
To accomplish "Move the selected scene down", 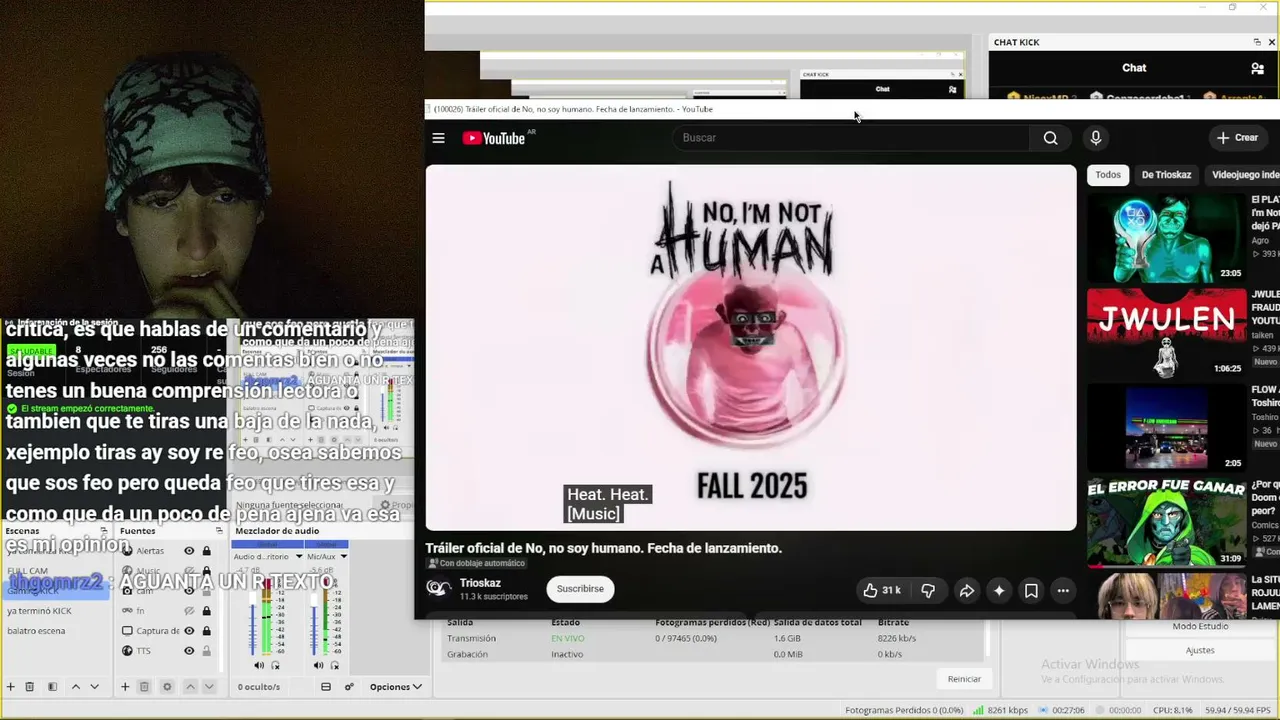I will pos(94,687).
